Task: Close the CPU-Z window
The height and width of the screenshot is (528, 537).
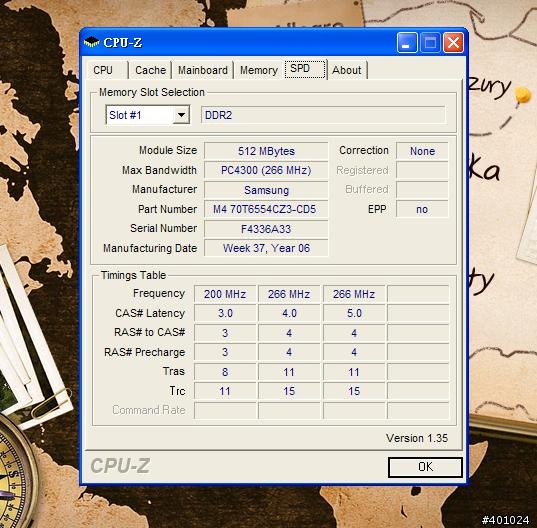Action: tap(453, 43)
